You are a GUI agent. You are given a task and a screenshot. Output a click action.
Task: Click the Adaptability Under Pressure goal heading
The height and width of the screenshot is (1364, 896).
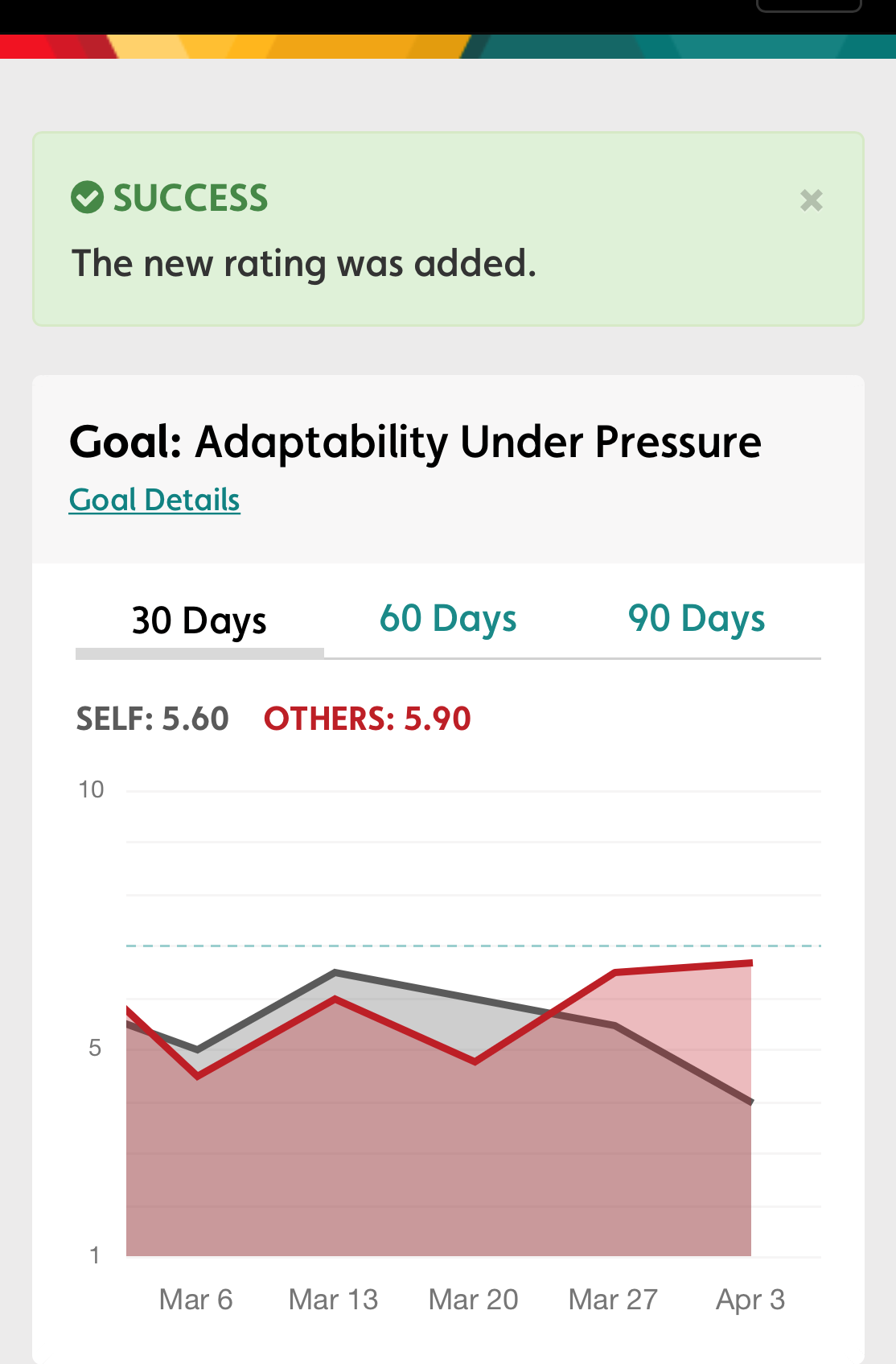click(x=415, y=442)
